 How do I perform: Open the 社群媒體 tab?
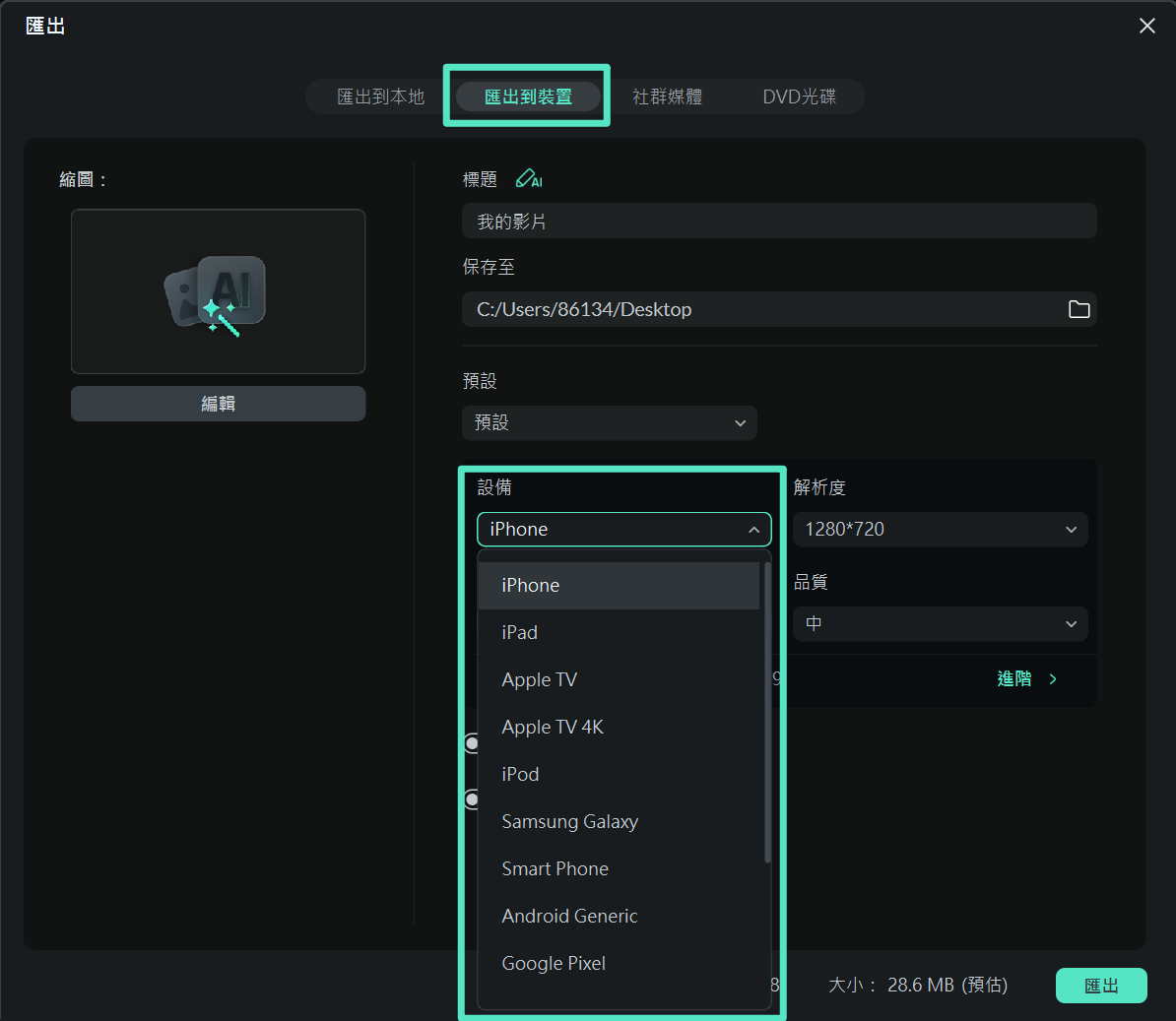pos(667,96)
